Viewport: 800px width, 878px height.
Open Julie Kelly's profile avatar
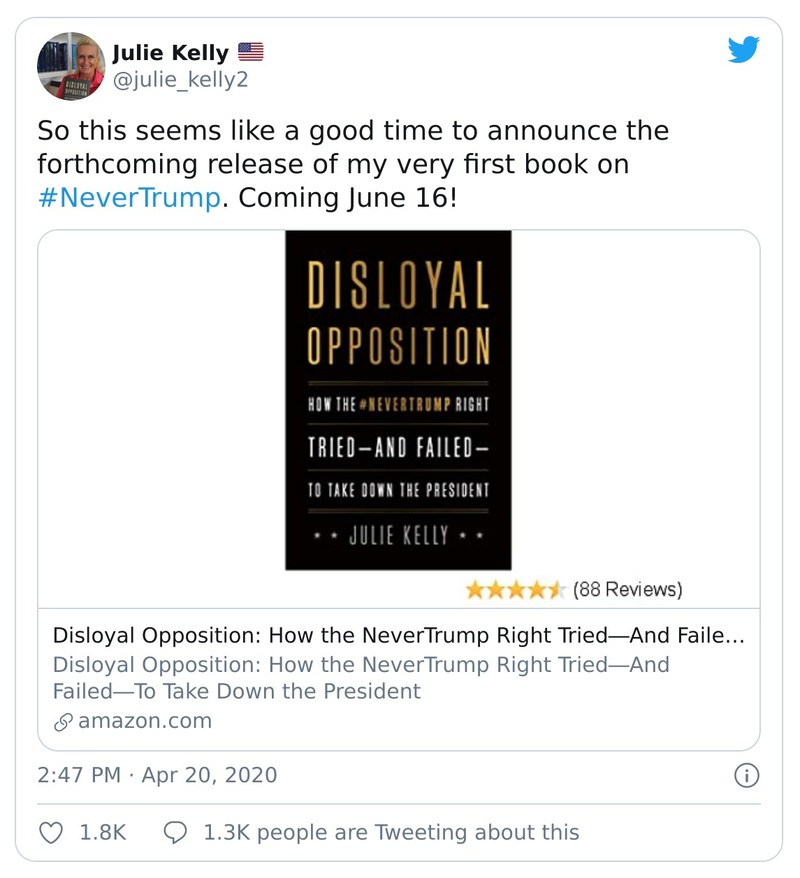[x=71, y=66]
